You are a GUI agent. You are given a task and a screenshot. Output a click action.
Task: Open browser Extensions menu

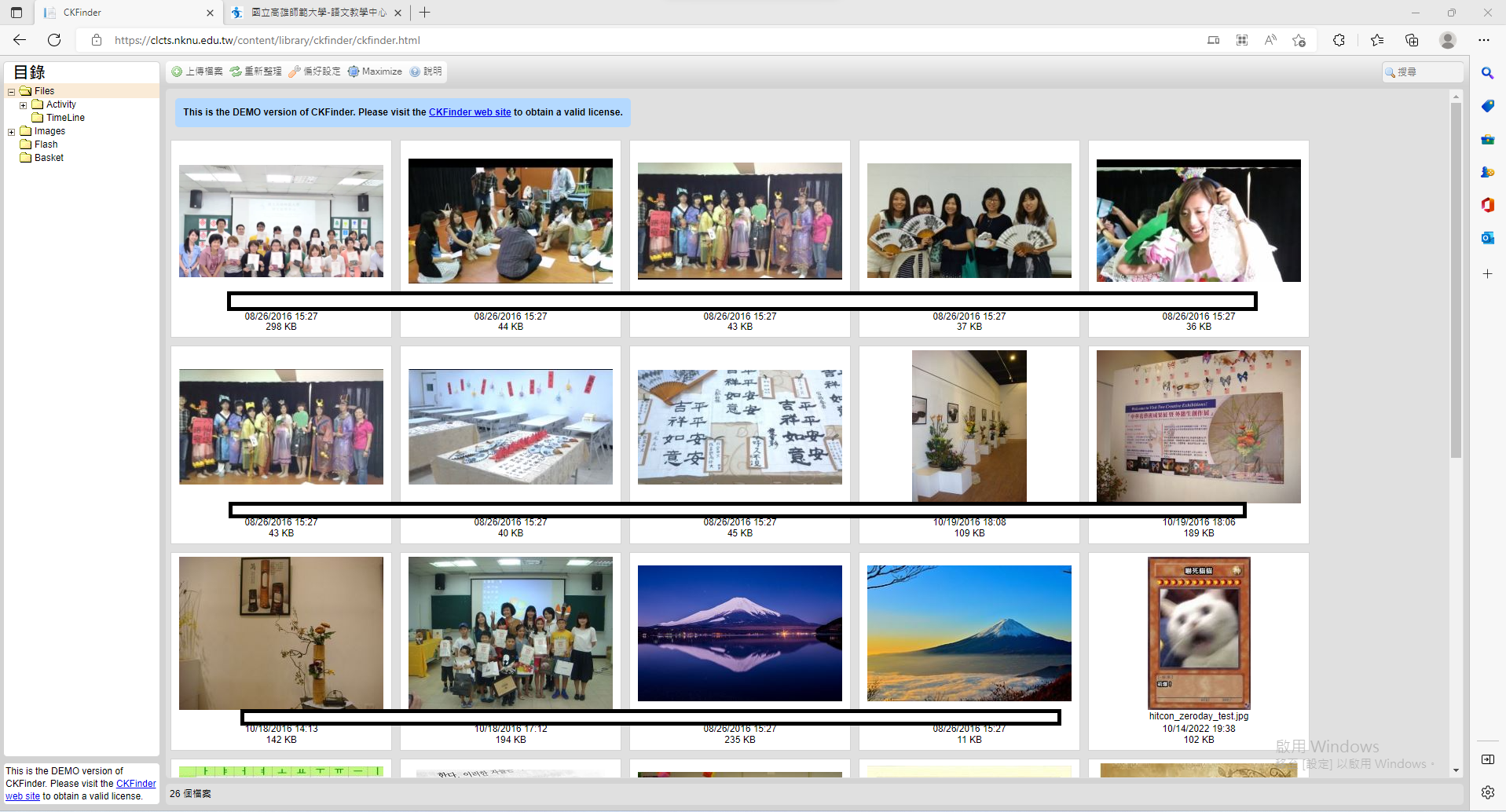(x=1339, y=40)
